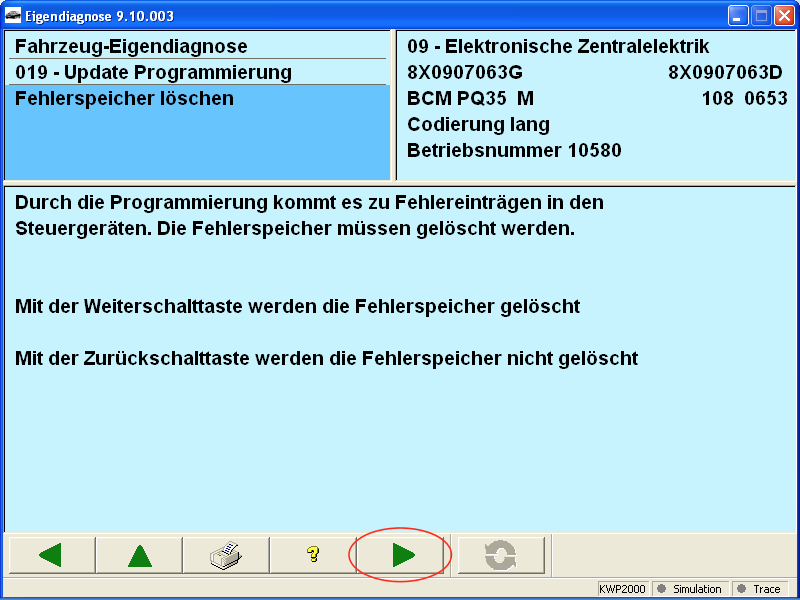The width and height of the screenshot is (800, 600).
Task: Select the 019 - Update Programmierung row
Action: (196, 72)
